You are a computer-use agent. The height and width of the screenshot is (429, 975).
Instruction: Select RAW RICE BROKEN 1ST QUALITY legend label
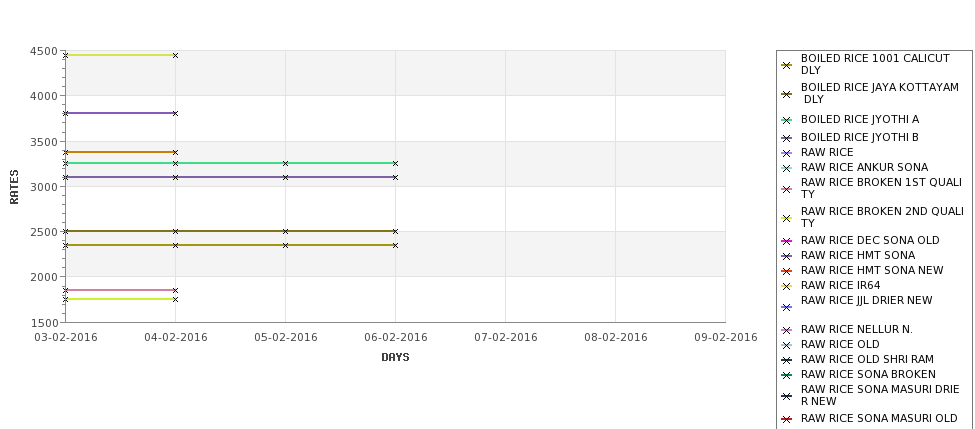(881, 188)
